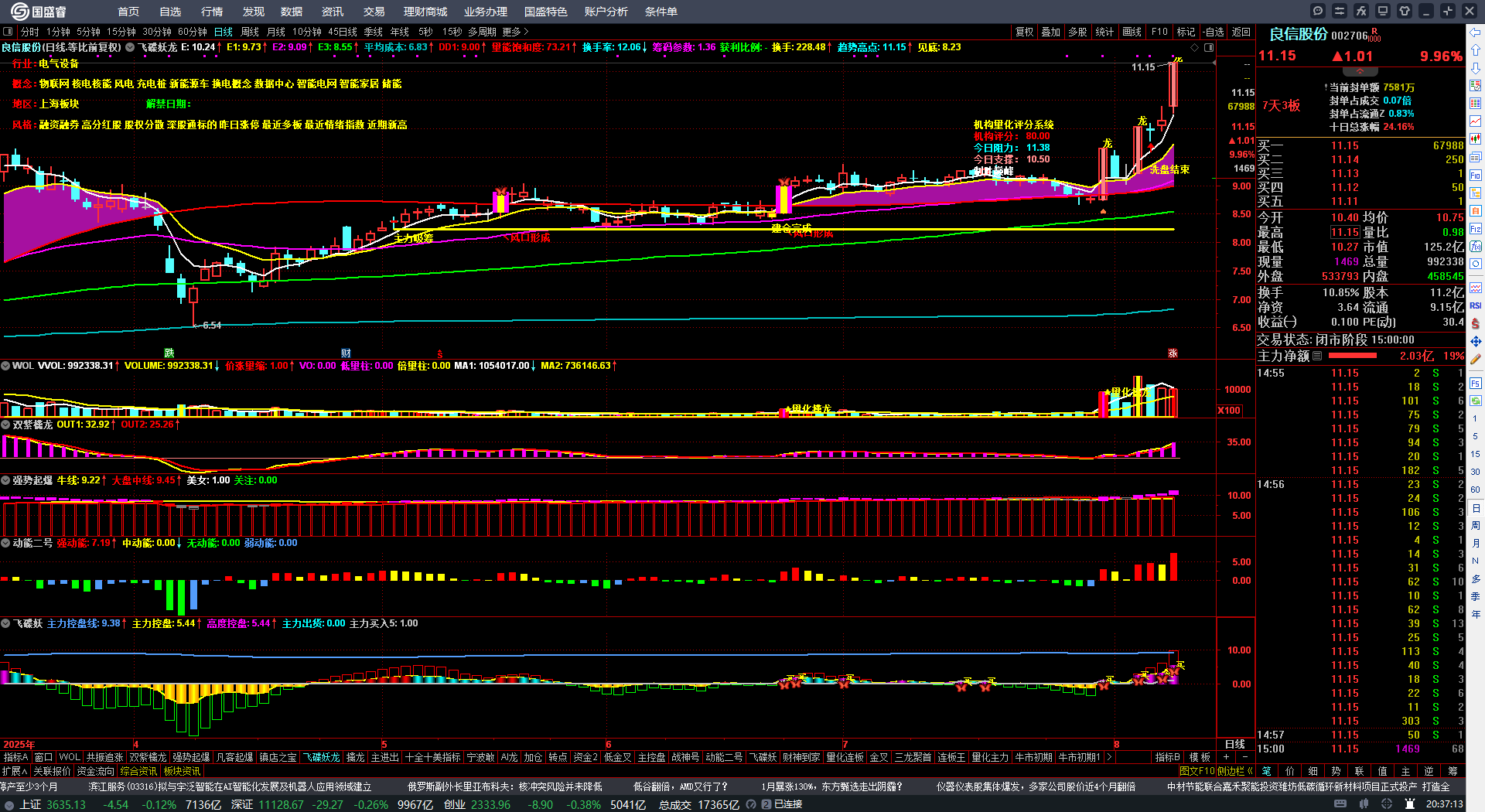Viewport: 1485px width, 812px height.
Task: Click the 复权 button
Action: 1025,32
